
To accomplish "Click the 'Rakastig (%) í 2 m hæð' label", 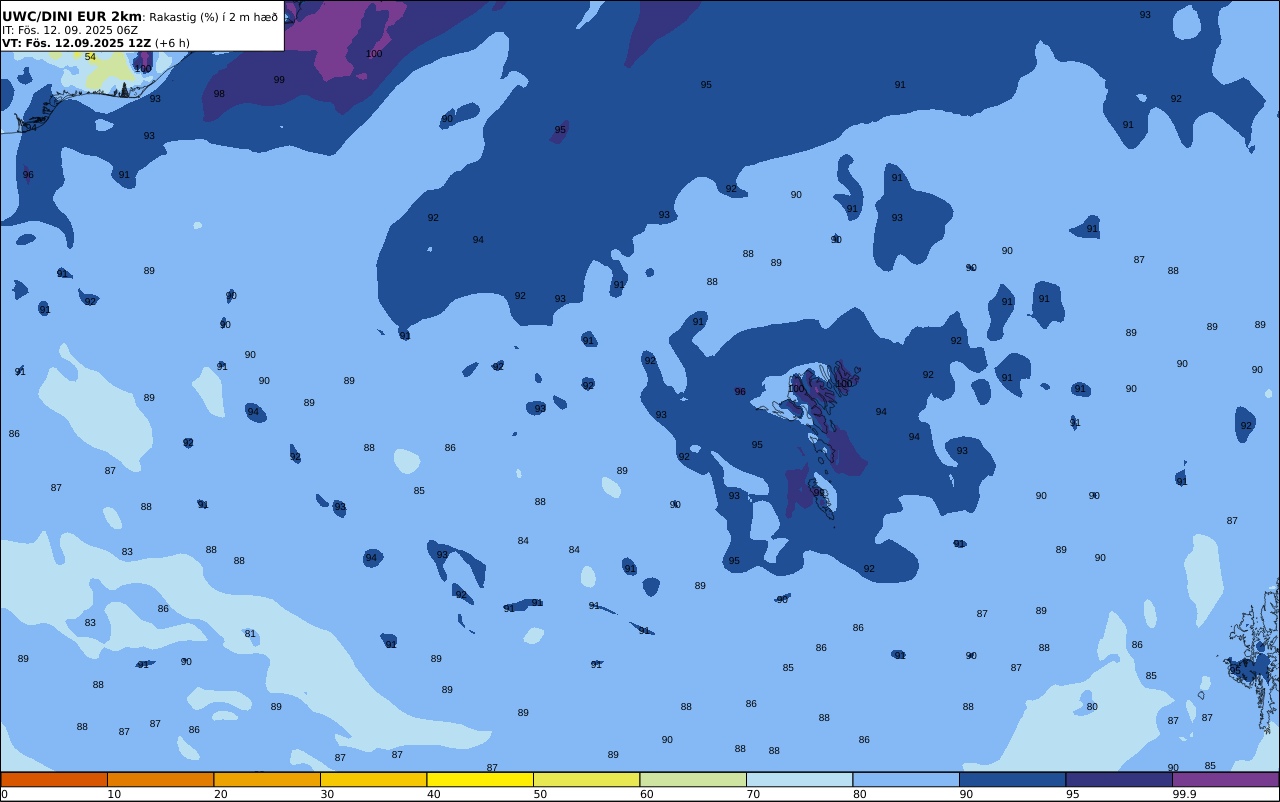I will coord(214,17).
